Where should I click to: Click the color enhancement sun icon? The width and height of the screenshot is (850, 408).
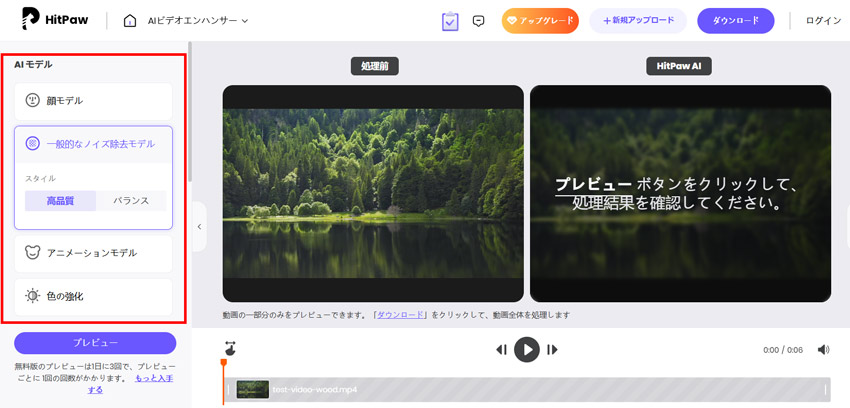point(33,296)
